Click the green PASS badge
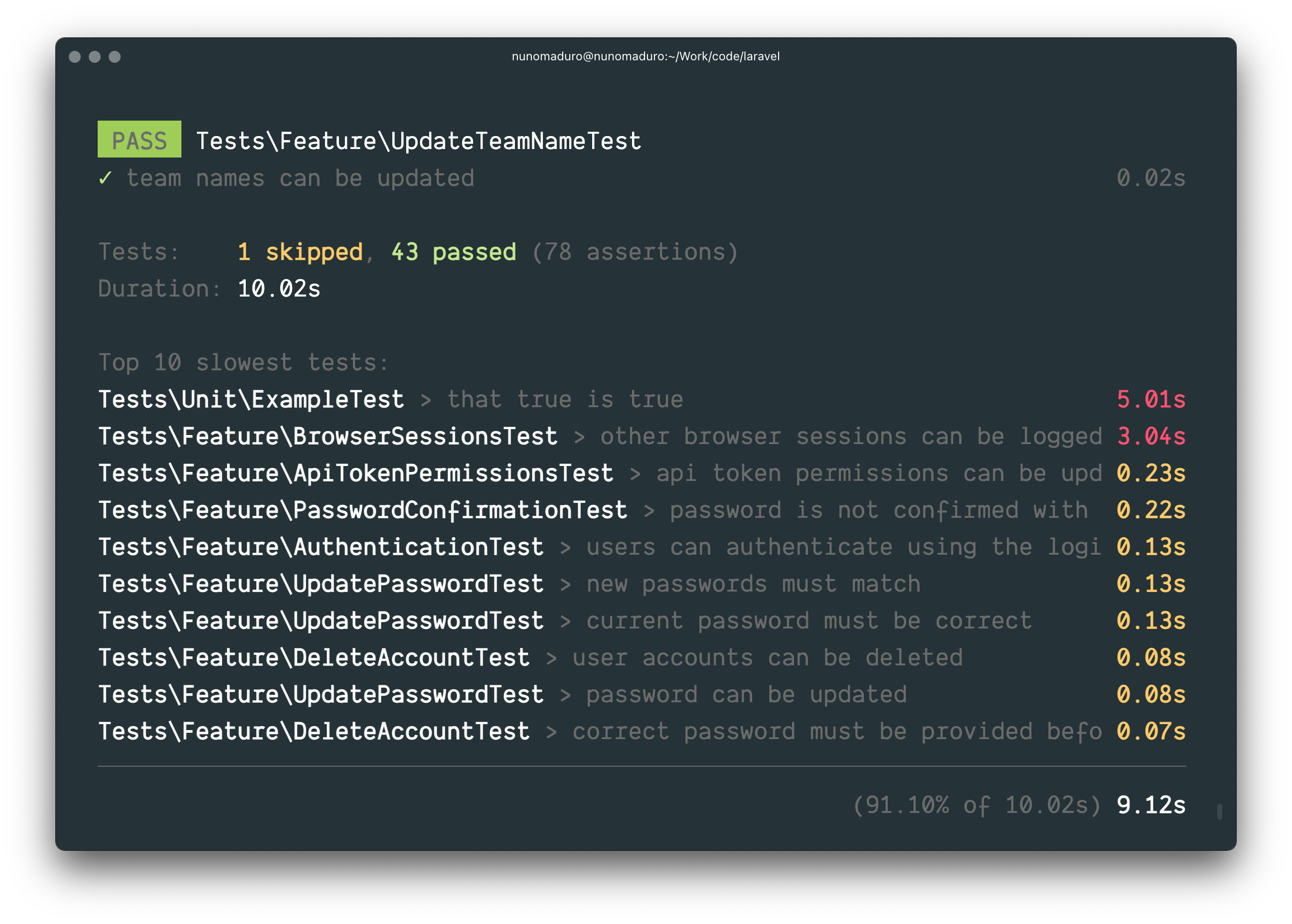Viewport: 1292px width, 924px height. coord(140,140)
